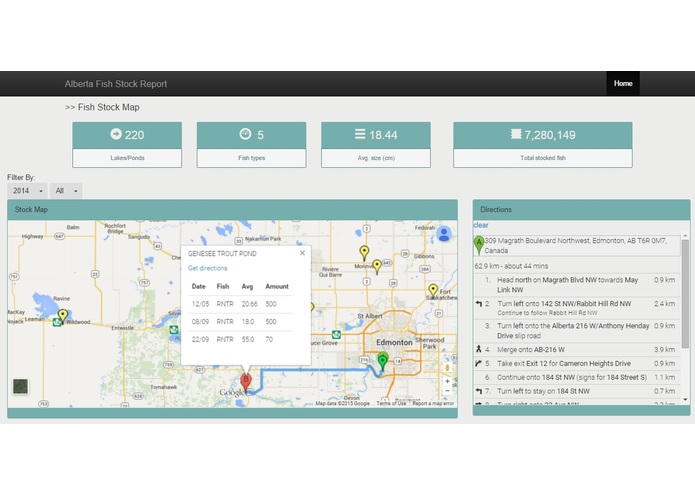The image size is (695, 494).
Task: Select step 6 Continue onto 184 St NW
Action: click(576, 377)
